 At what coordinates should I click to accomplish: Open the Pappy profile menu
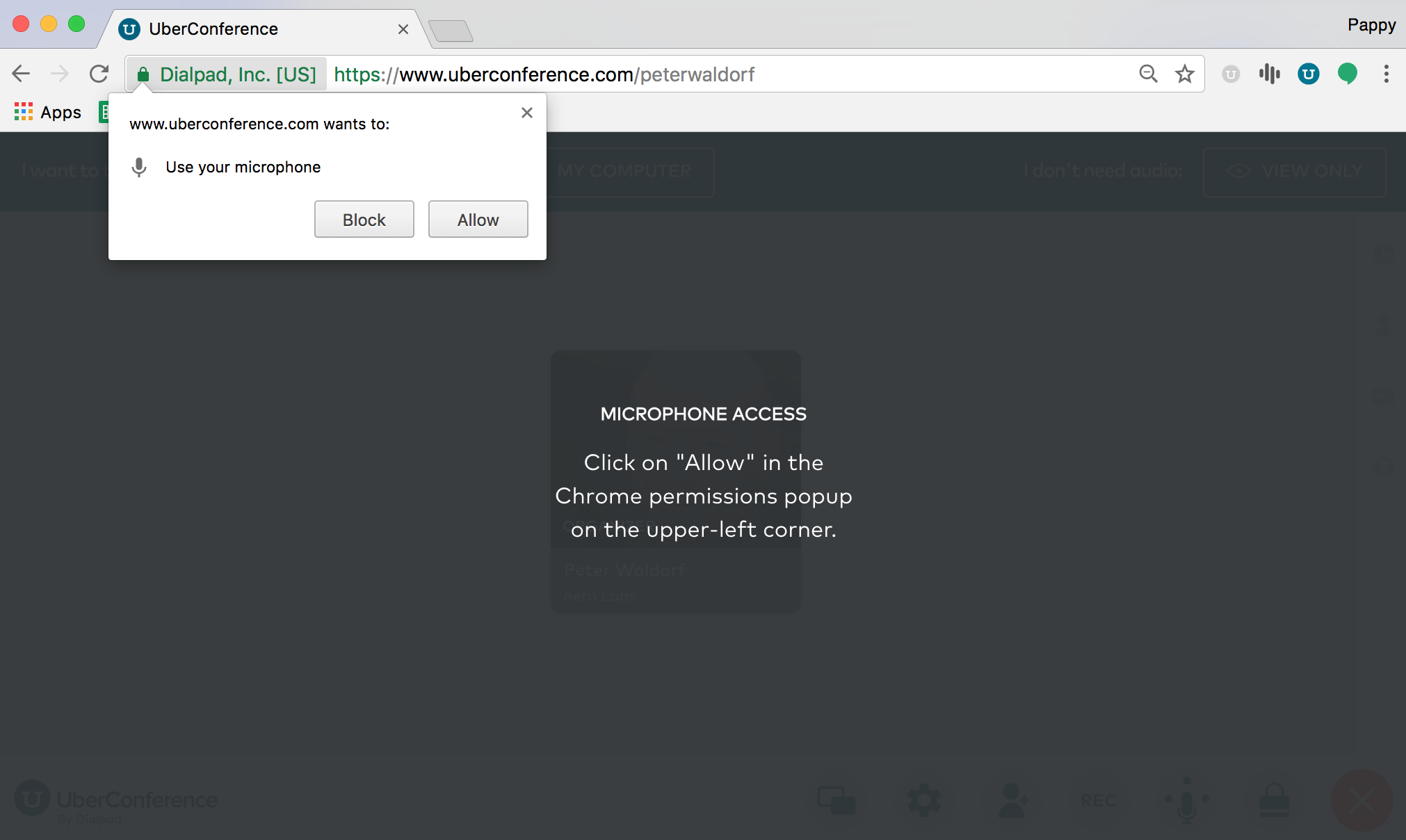(x=1371, y=25)
